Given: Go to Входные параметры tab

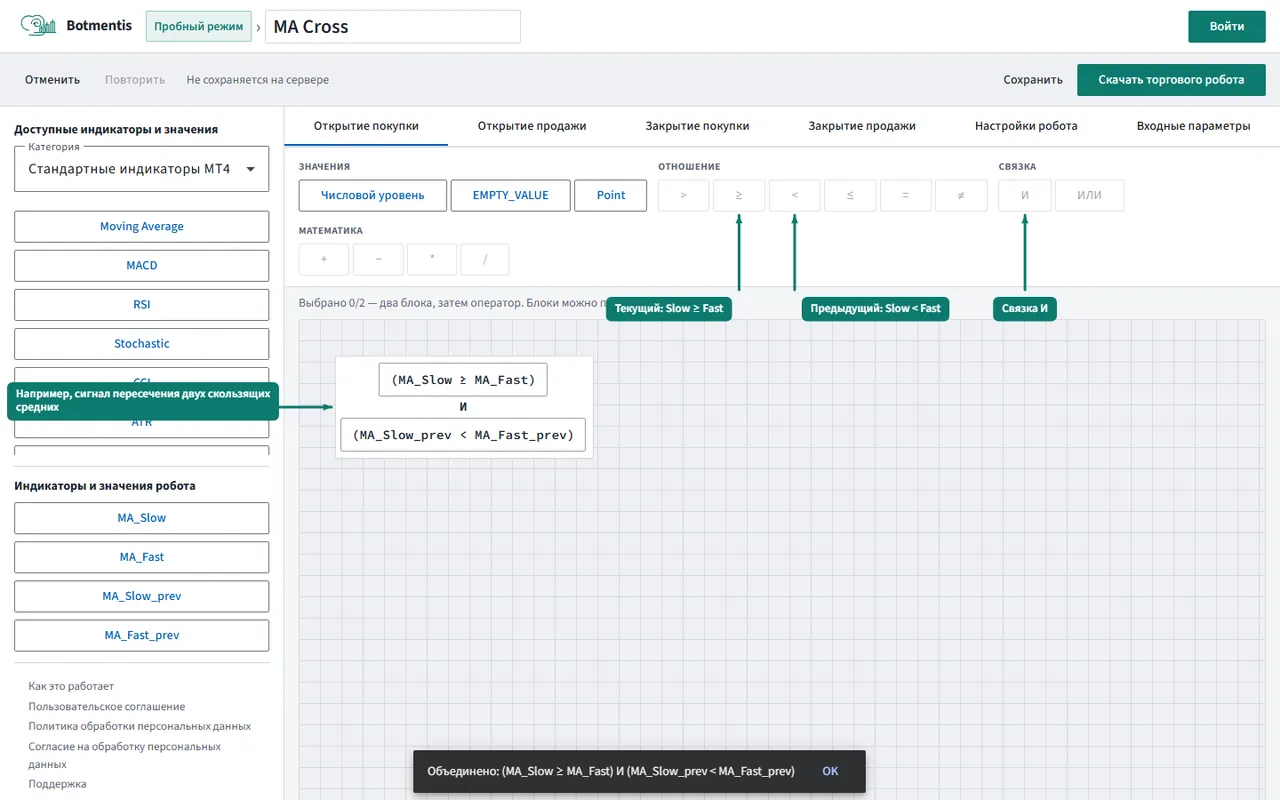Looking at the screenshot, I should [1193, 126].
